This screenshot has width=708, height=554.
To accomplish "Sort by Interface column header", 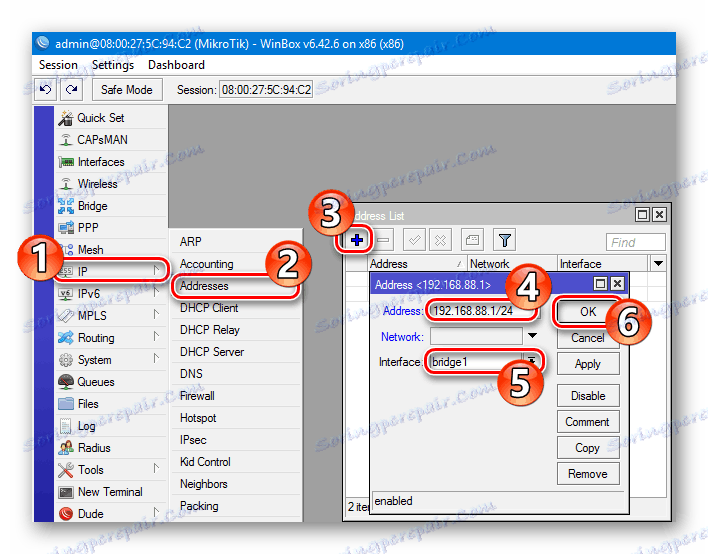I will [x=602, y=264].
